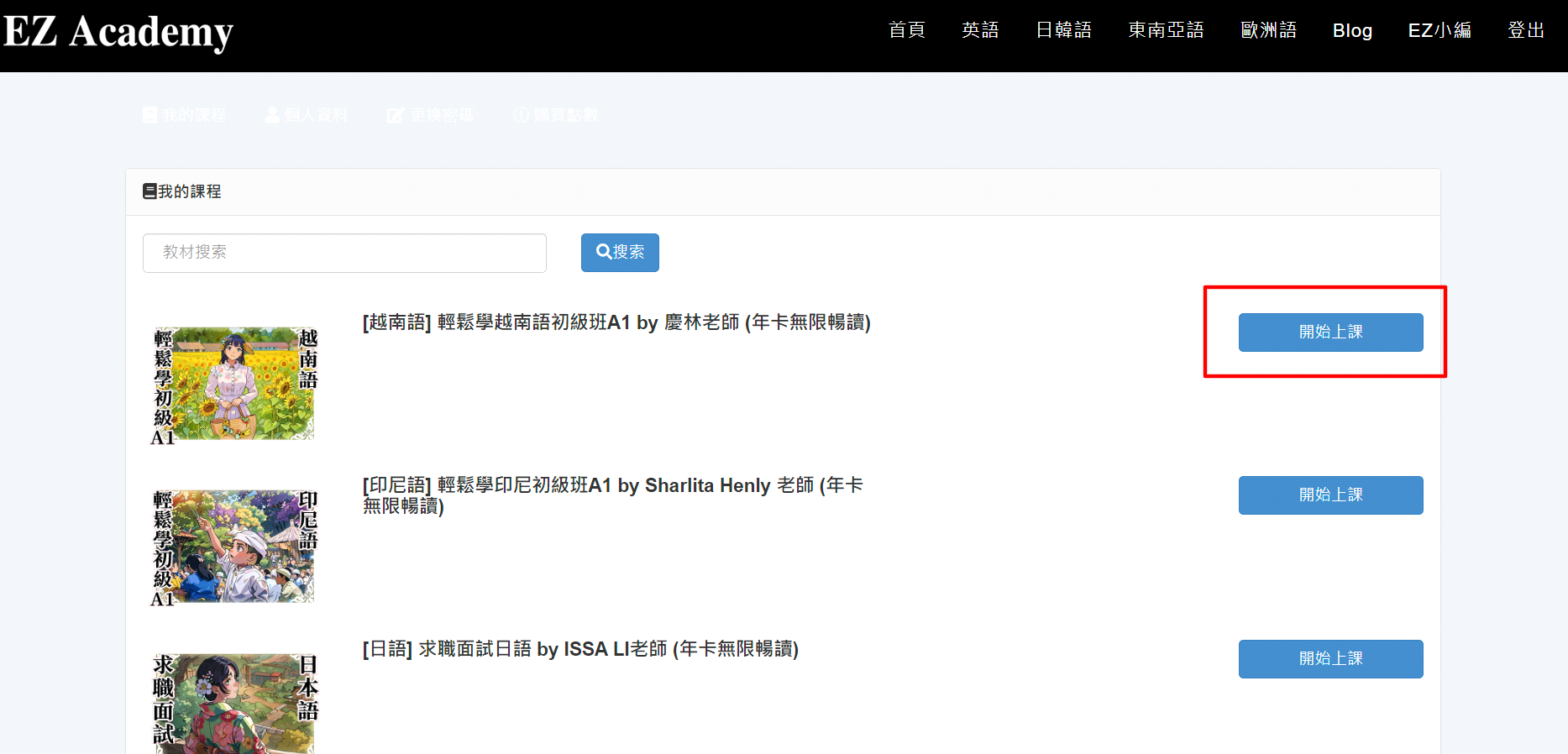Click the edit icon for 更換密碼
The height and width of the screenshot is (754, 1568).
[x=395, y=115]
